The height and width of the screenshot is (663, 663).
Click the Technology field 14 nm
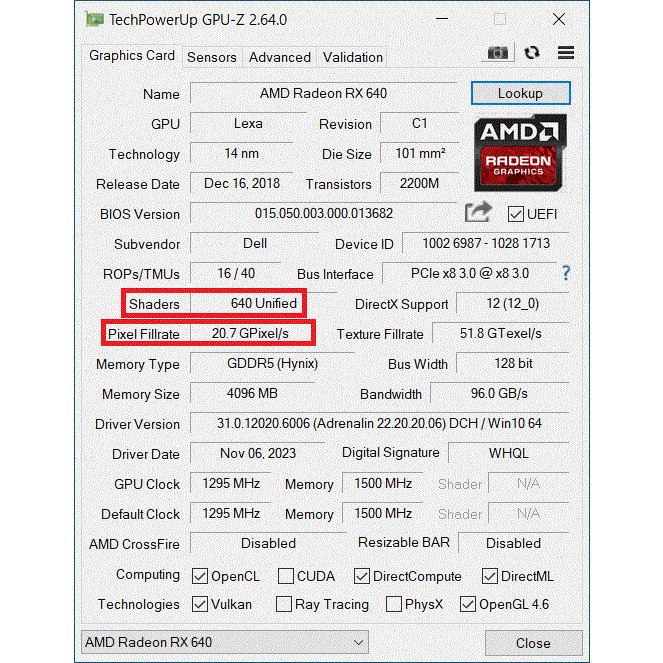tap(241, 153)
